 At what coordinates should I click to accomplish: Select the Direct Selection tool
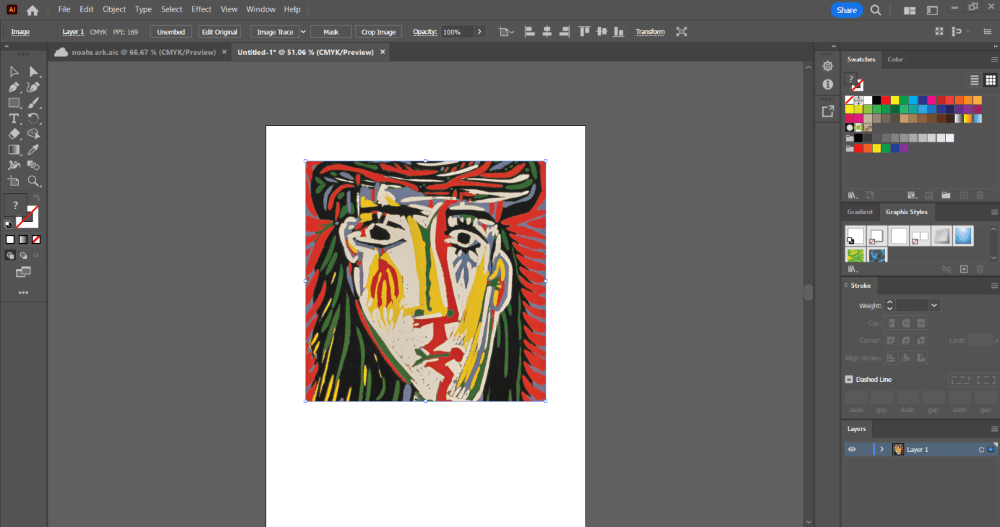coord(34,71)
